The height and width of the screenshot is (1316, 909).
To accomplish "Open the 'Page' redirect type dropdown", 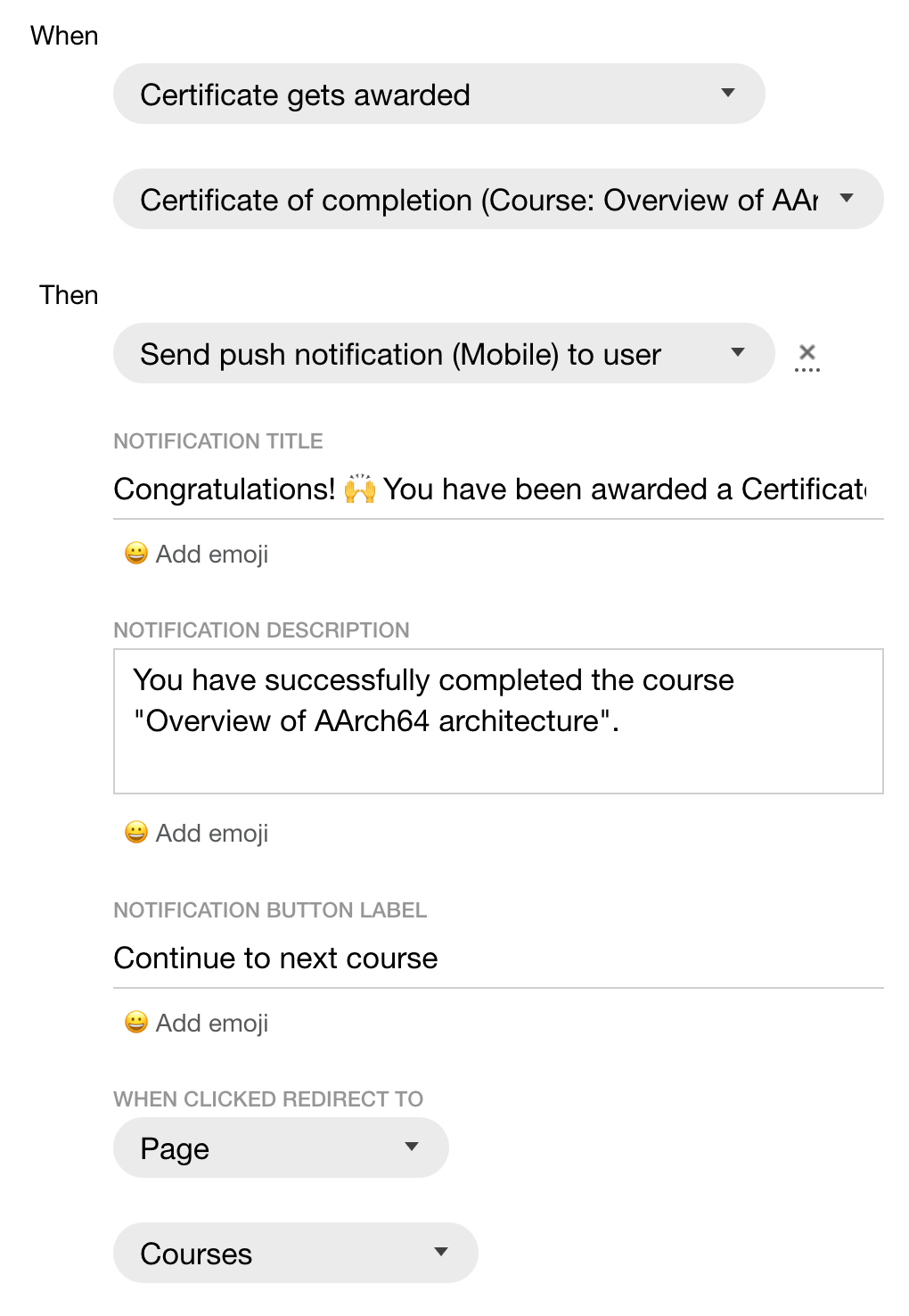I will point(267,1148).
